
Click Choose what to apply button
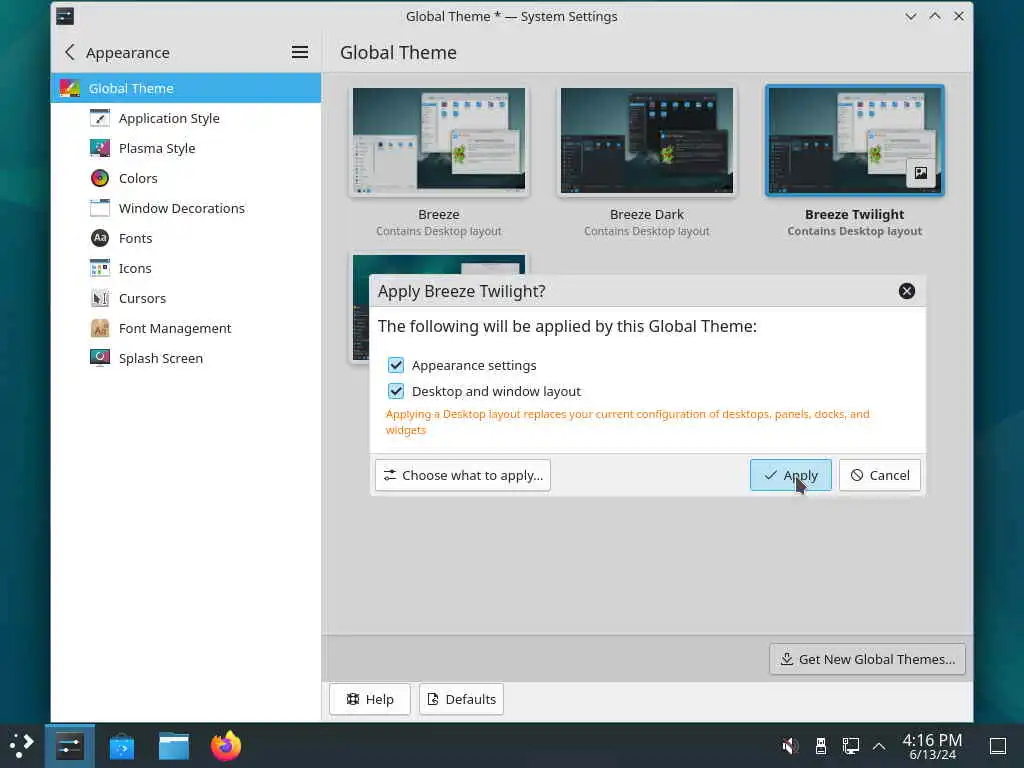coord(463,475)
